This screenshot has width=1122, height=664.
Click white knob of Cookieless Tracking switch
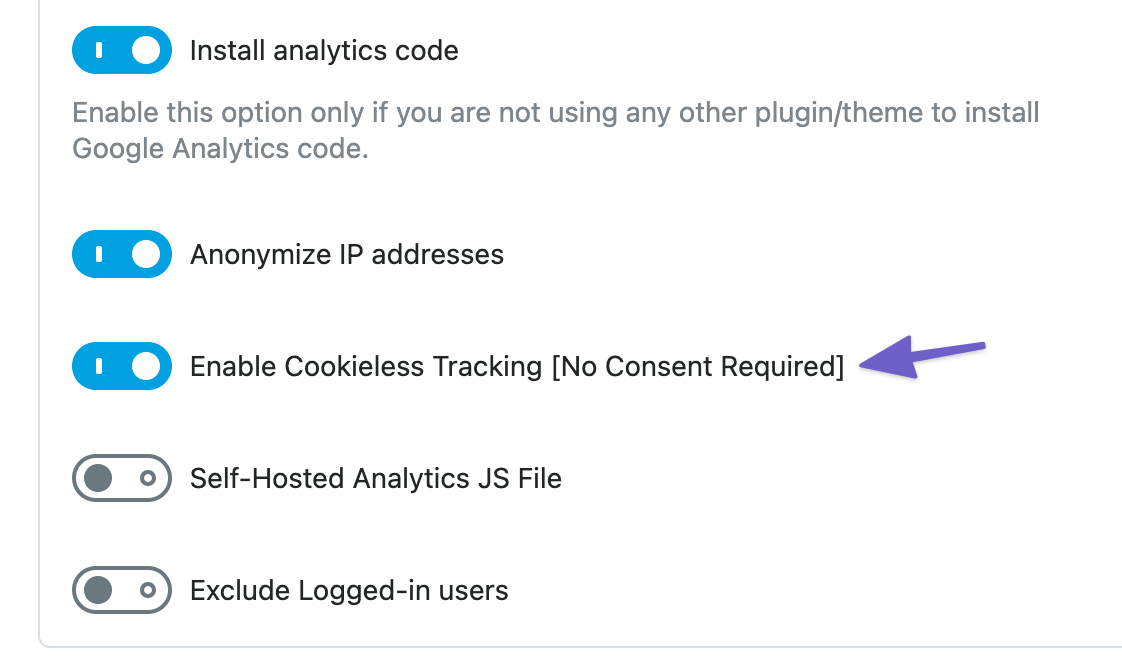(146, 366)
